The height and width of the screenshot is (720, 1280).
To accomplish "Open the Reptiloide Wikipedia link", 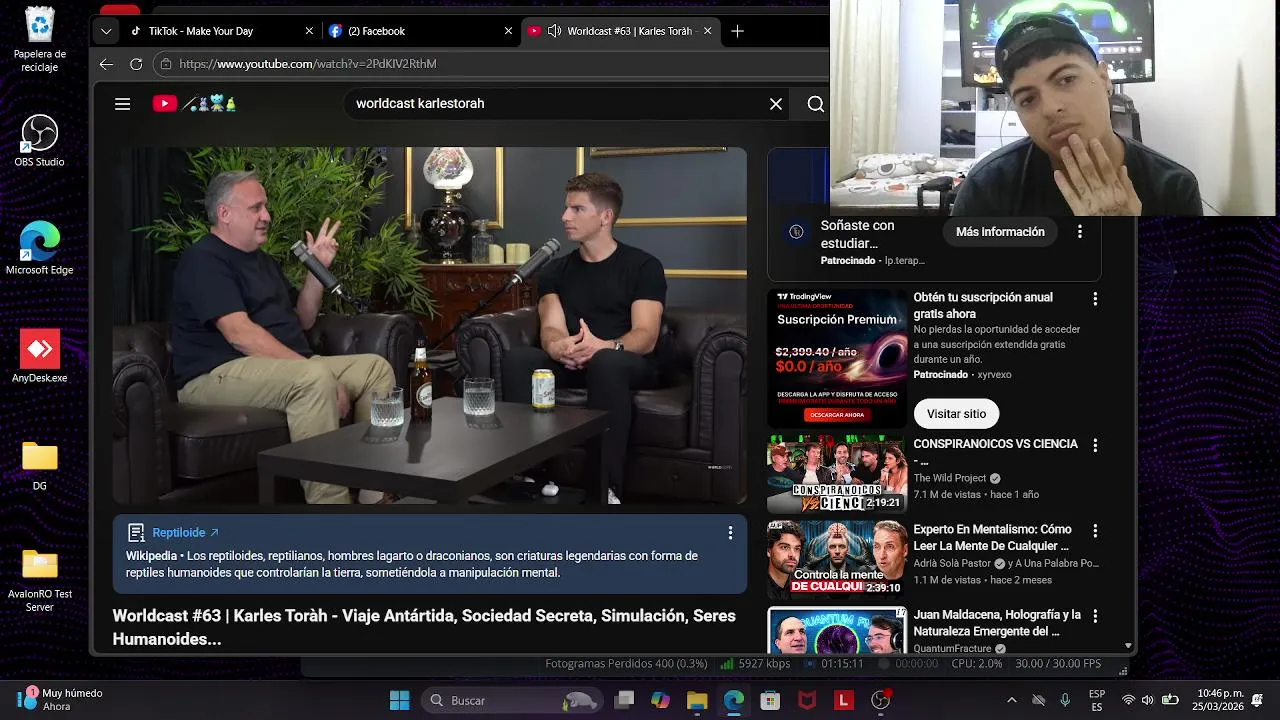I will (186, 533).
